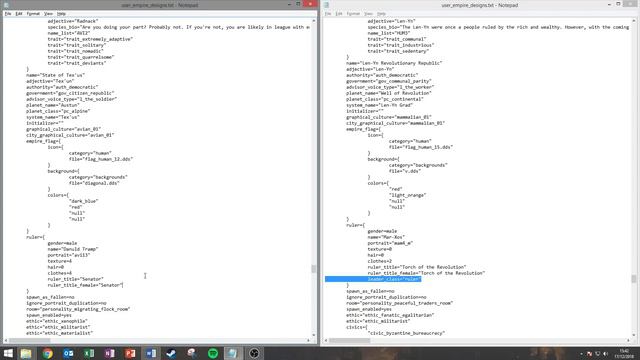Click ruler_title="Torch of the Revolution" line
The height and width of the screenshot is (360, 640).
[417, 267]
